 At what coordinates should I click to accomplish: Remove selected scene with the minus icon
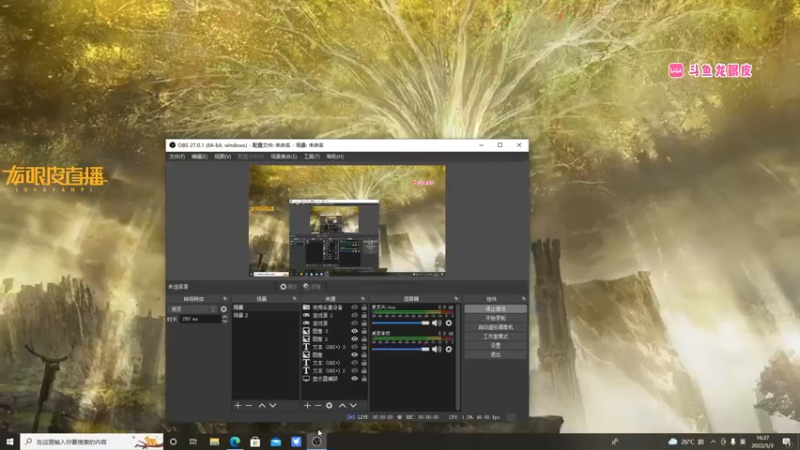point(249,406)
